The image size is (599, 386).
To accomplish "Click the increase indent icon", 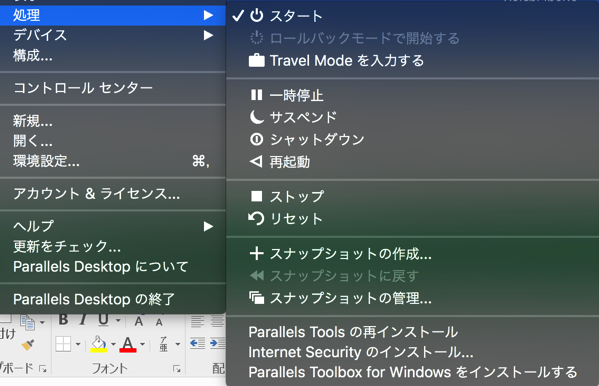I will click(x=217, y=343).
